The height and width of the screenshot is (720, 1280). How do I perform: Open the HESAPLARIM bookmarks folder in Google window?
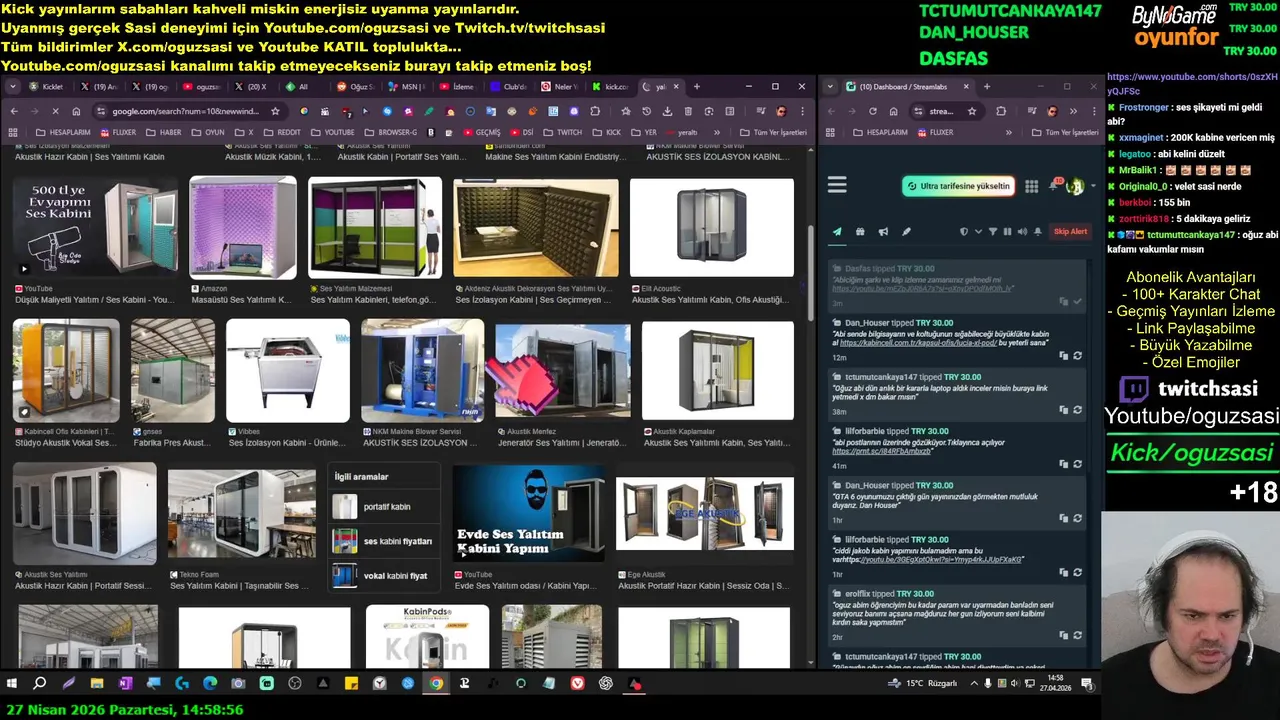tap(62, 132)
